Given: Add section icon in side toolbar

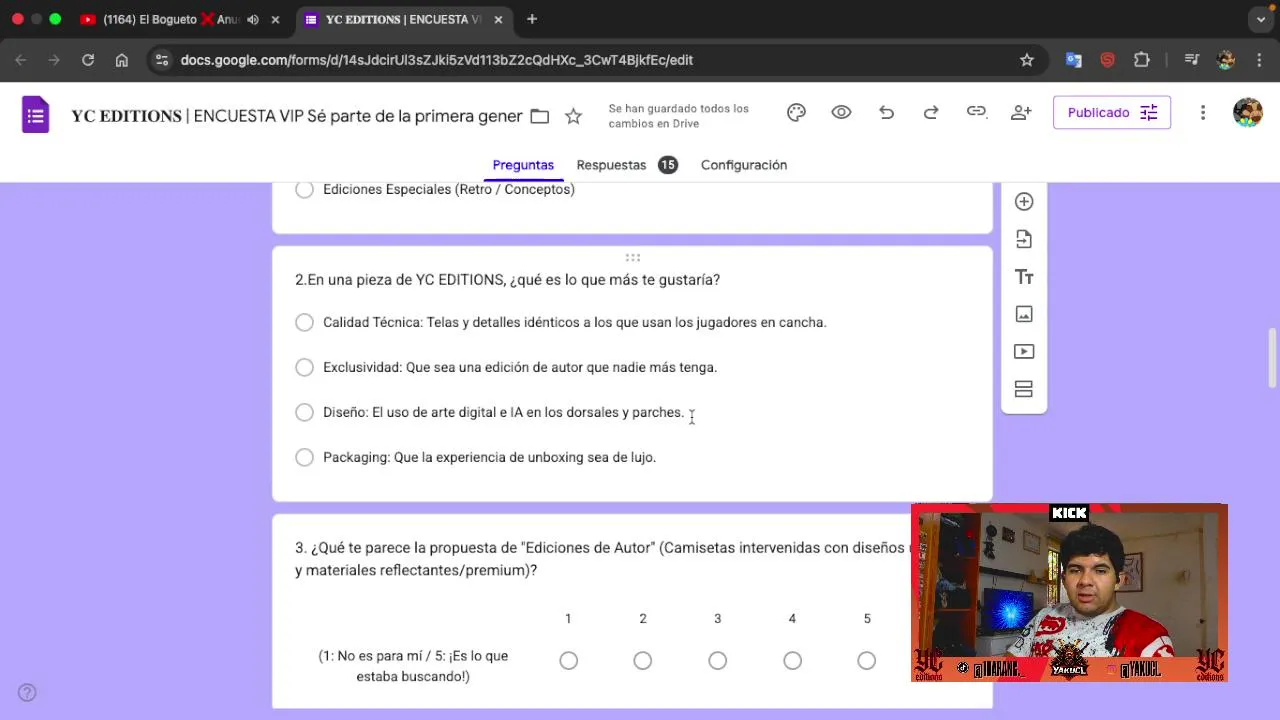Looking at the screenshot, I should coord(1024,389).
